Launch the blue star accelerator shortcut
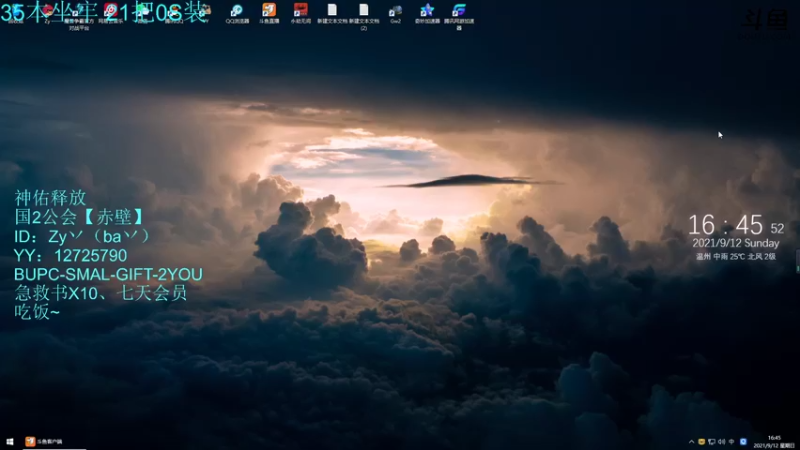This screenshot has width=800, height=450. [x=427, y=14]
